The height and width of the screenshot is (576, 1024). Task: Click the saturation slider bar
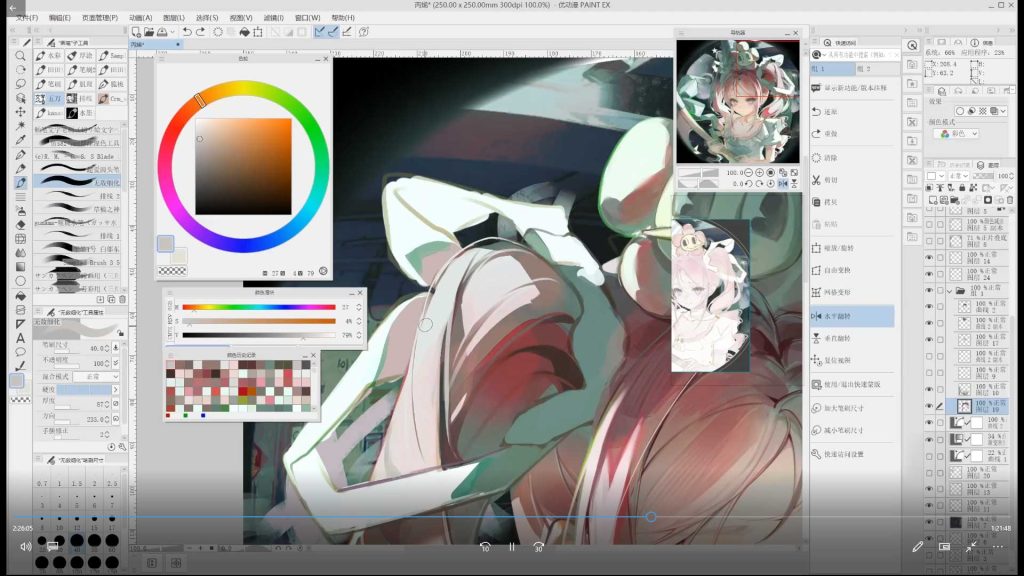click(259, 321)
